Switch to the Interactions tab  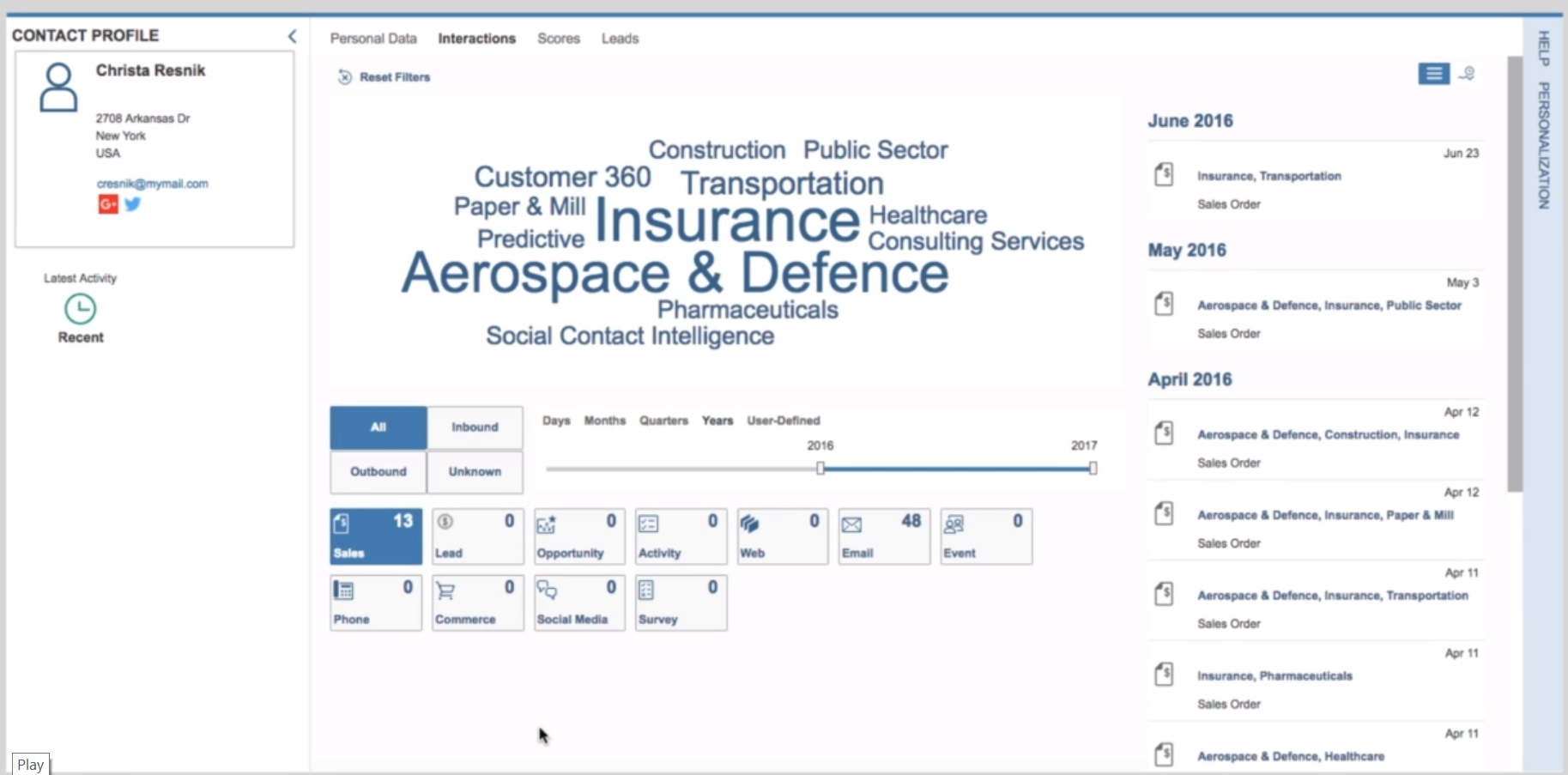[476, 39]
